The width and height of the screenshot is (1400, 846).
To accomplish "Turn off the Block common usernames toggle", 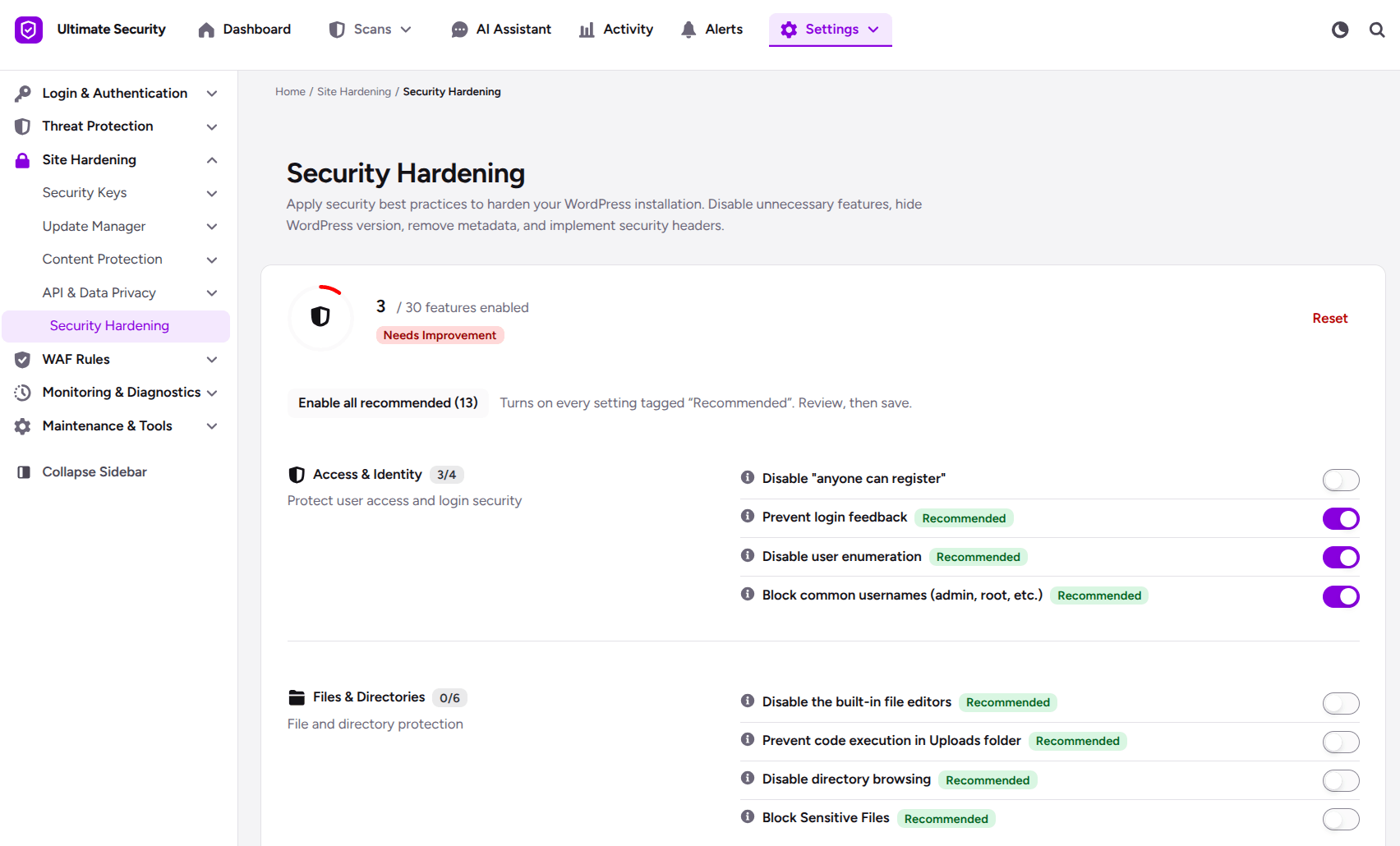I will click(x=1341, y=596).
